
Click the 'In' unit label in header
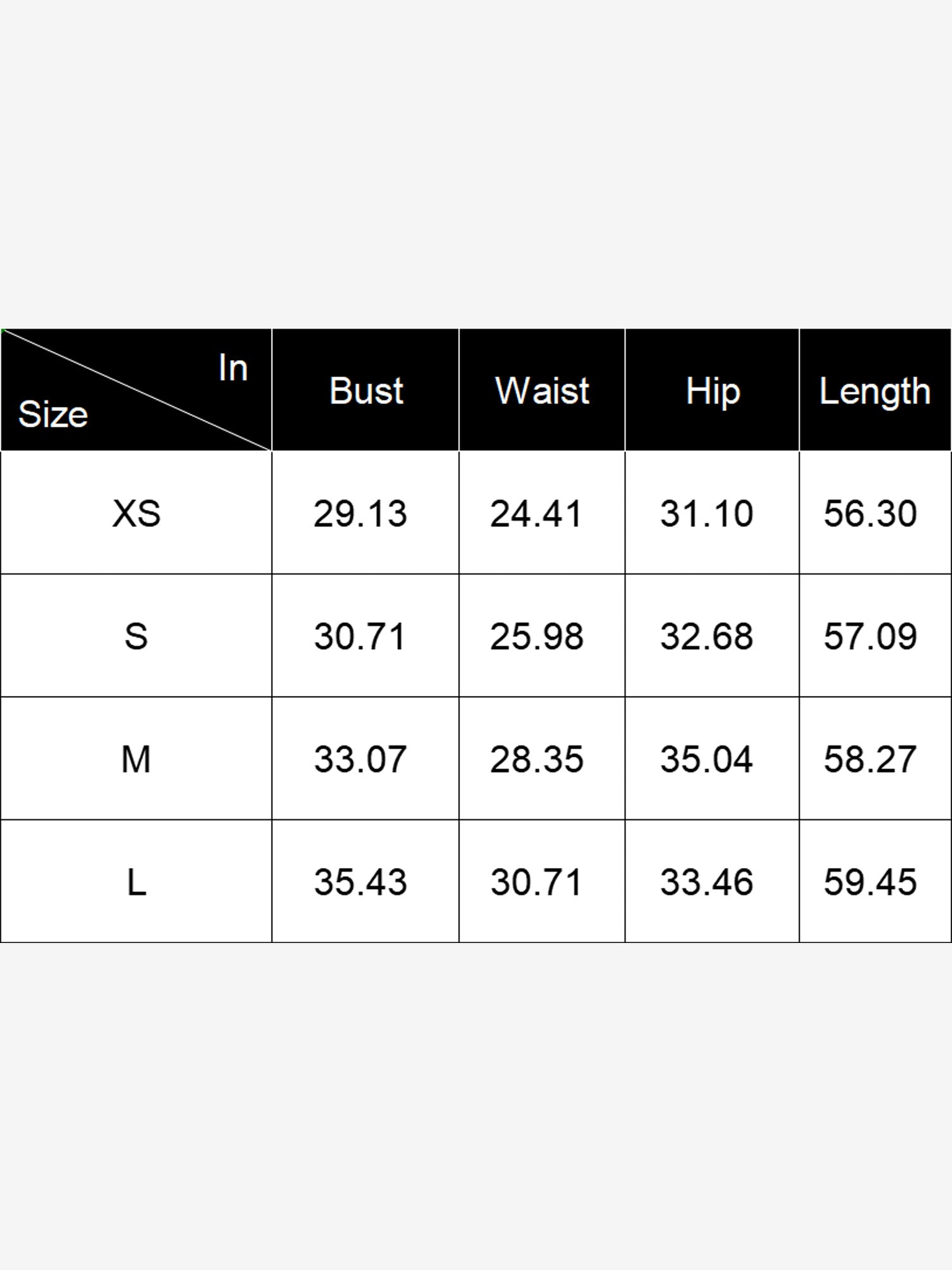coord(233,368)
